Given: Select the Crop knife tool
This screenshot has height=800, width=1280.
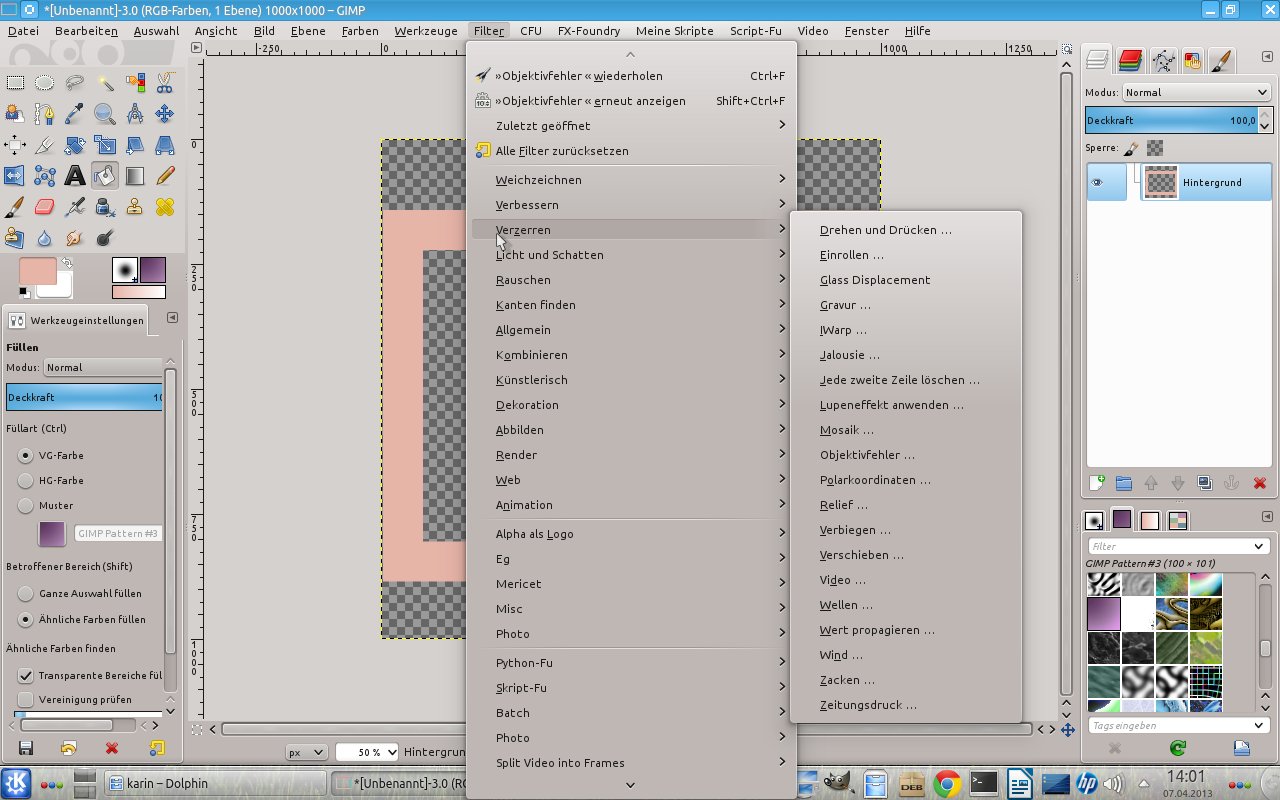Looking at the screenshot, I should point(45,145).
